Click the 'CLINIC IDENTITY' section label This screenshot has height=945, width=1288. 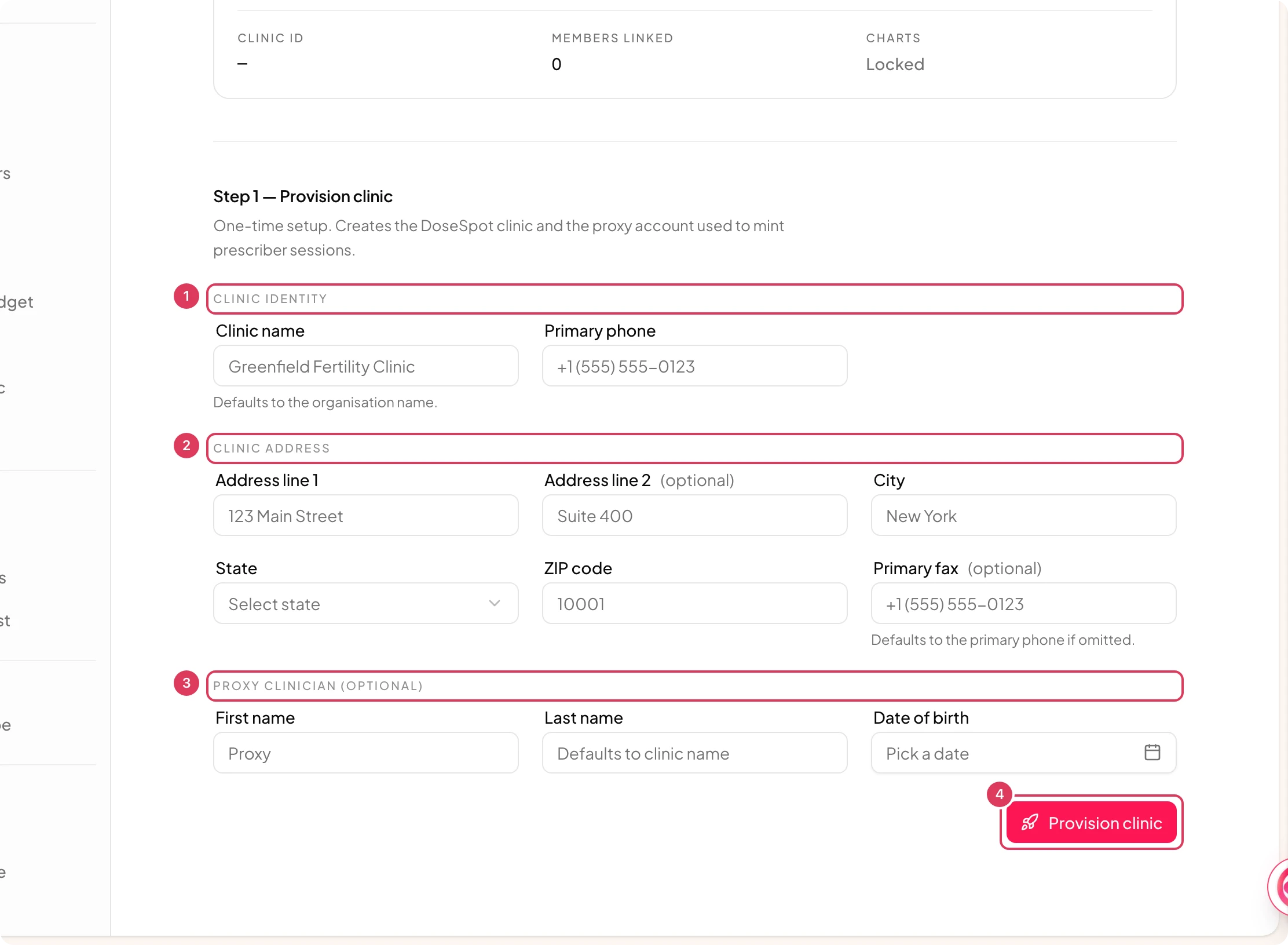click(x=270, y=299)
